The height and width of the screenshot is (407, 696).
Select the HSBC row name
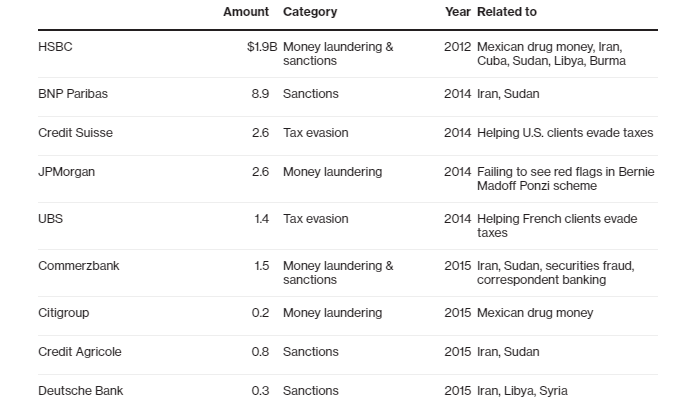(55, 47)
